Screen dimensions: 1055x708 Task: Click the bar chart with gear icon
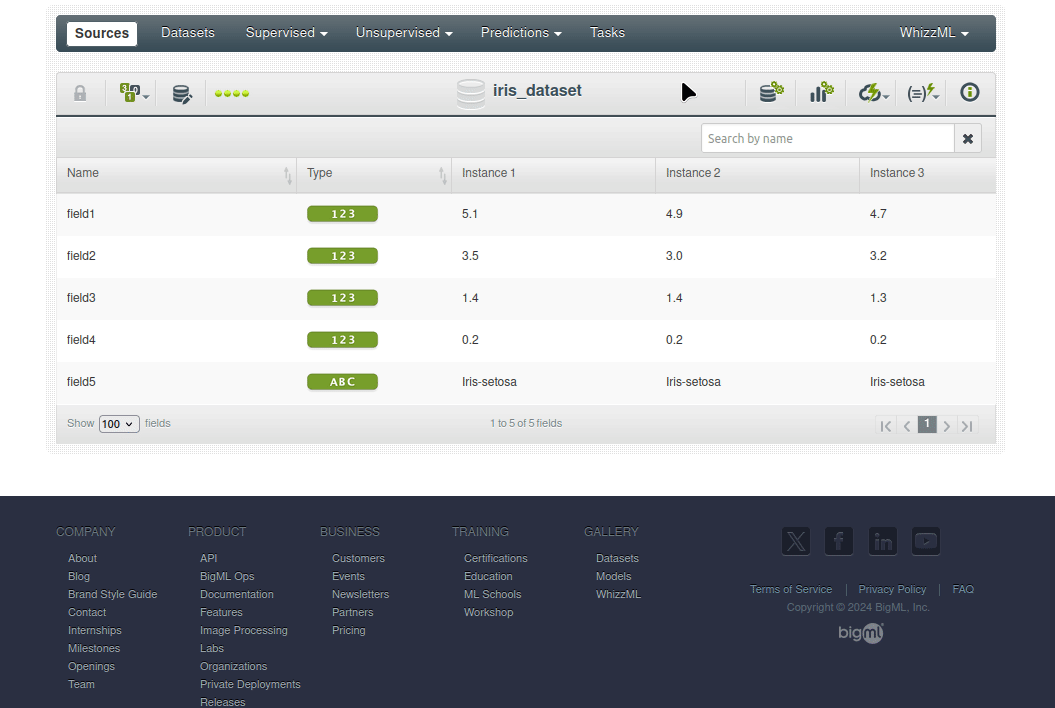point(821,93)
